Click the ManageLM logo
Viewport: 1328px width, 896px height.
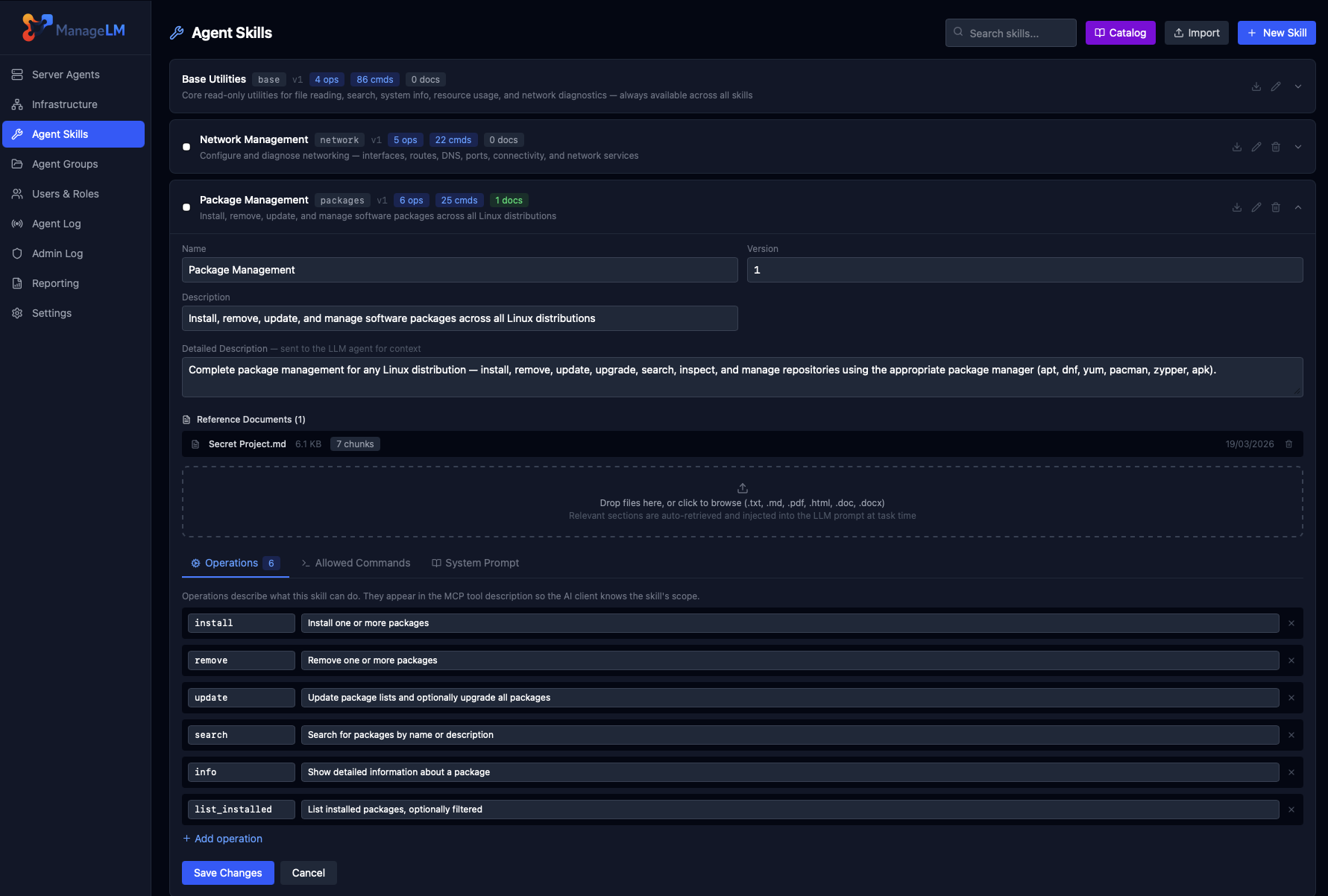tap(73, 28)
